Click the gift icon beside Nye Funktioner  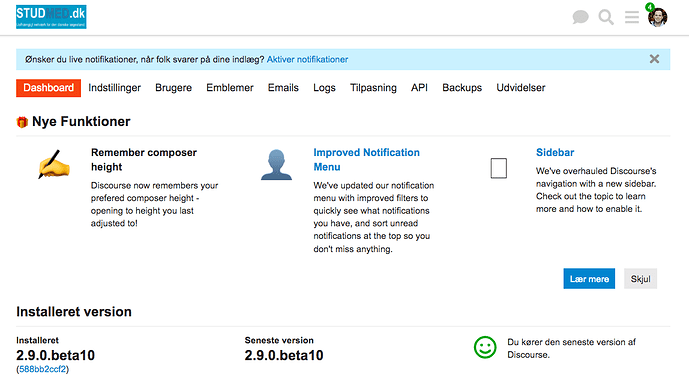pyautogui.click(x=22, y=122)
